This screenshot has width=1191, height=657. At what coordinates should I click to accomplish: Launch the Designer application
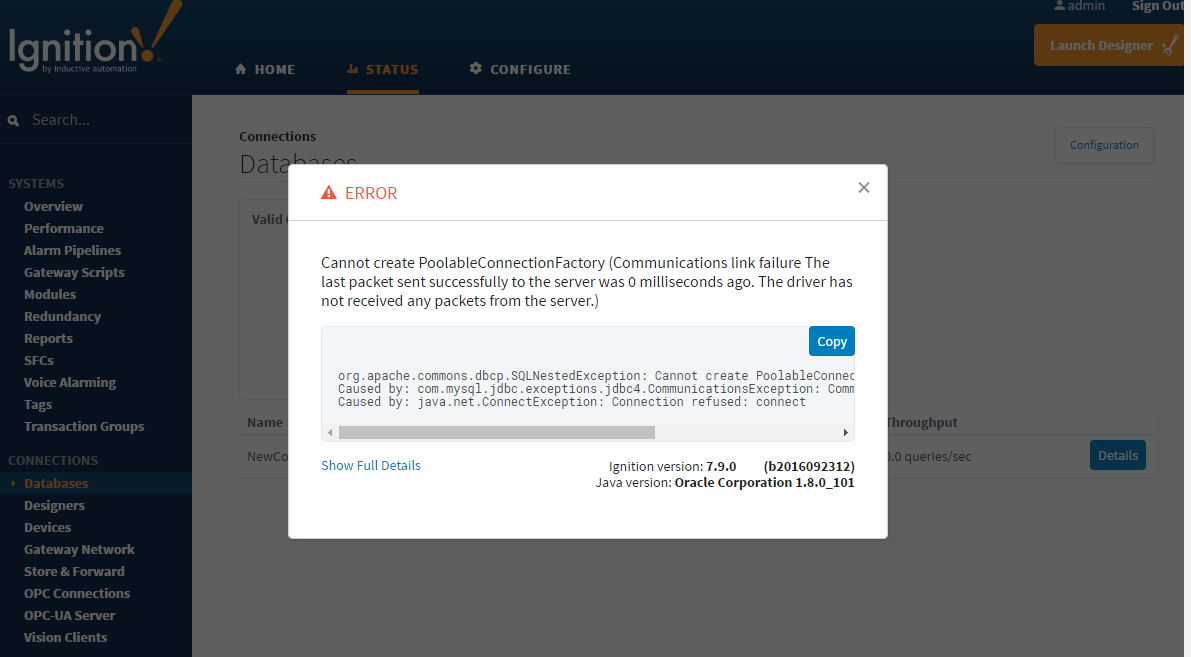(1110, 45)
